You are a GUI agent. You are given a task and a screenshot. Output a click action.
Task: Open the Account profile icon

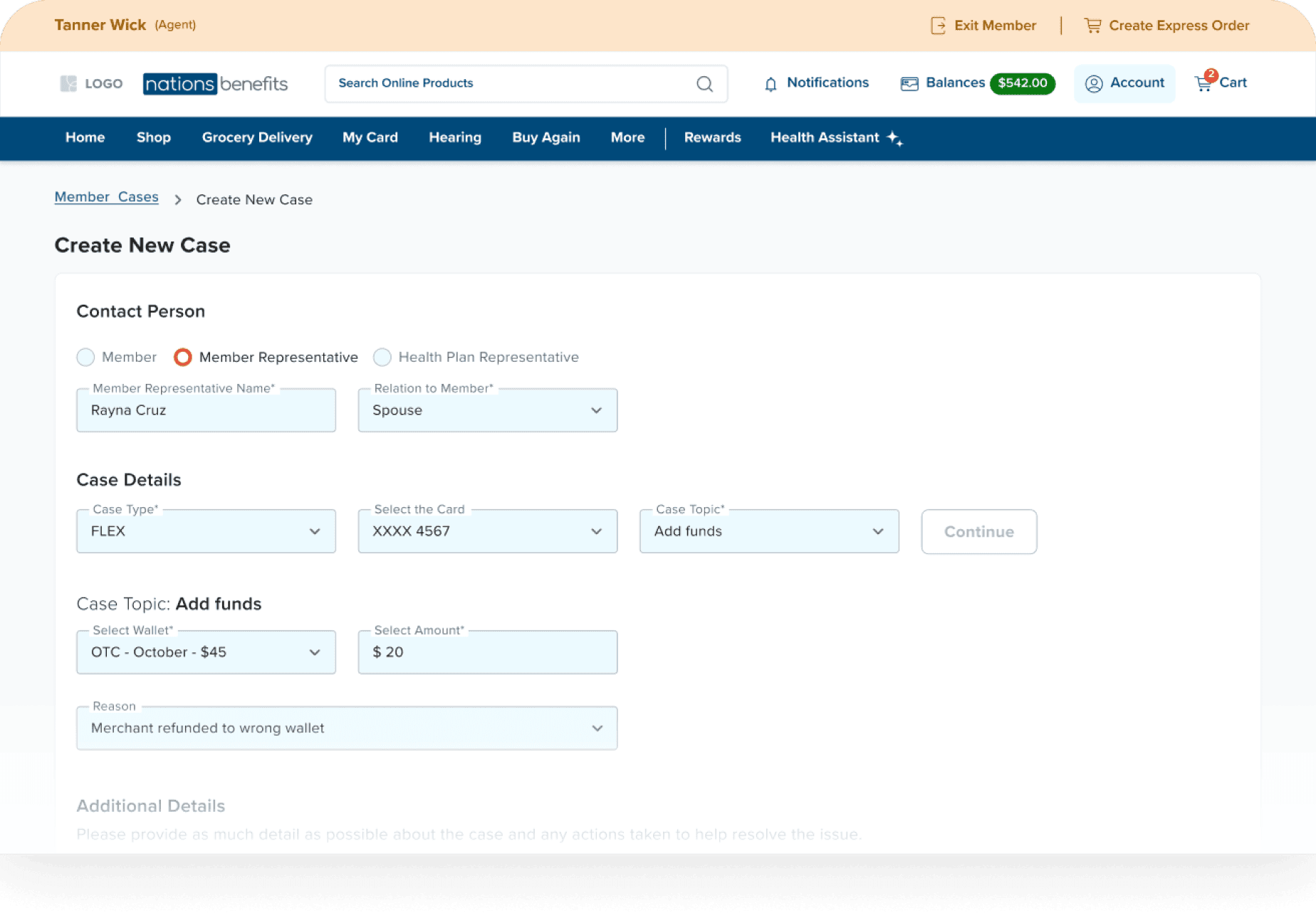point(1094,84)
